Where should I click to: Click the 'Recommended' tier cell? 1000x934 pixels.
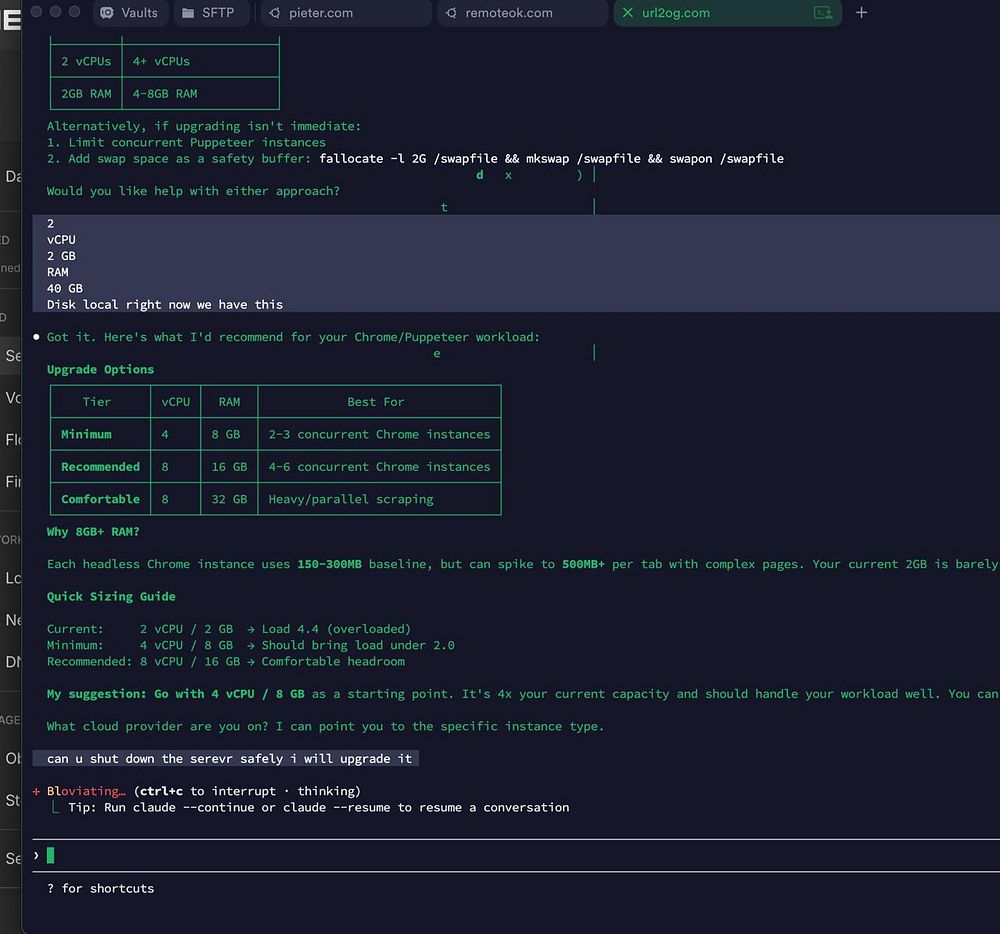click(x=100, y=467)
